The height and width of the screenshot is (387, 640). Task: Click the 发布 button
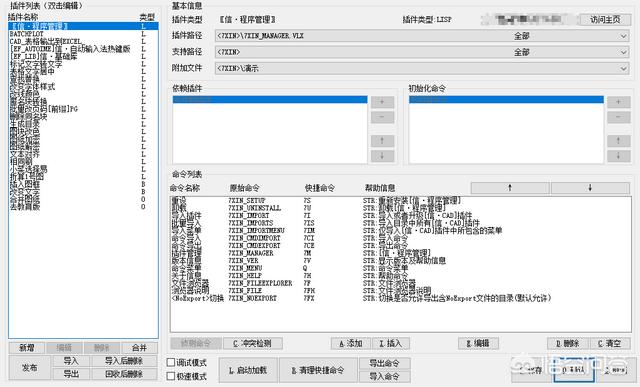29,368
